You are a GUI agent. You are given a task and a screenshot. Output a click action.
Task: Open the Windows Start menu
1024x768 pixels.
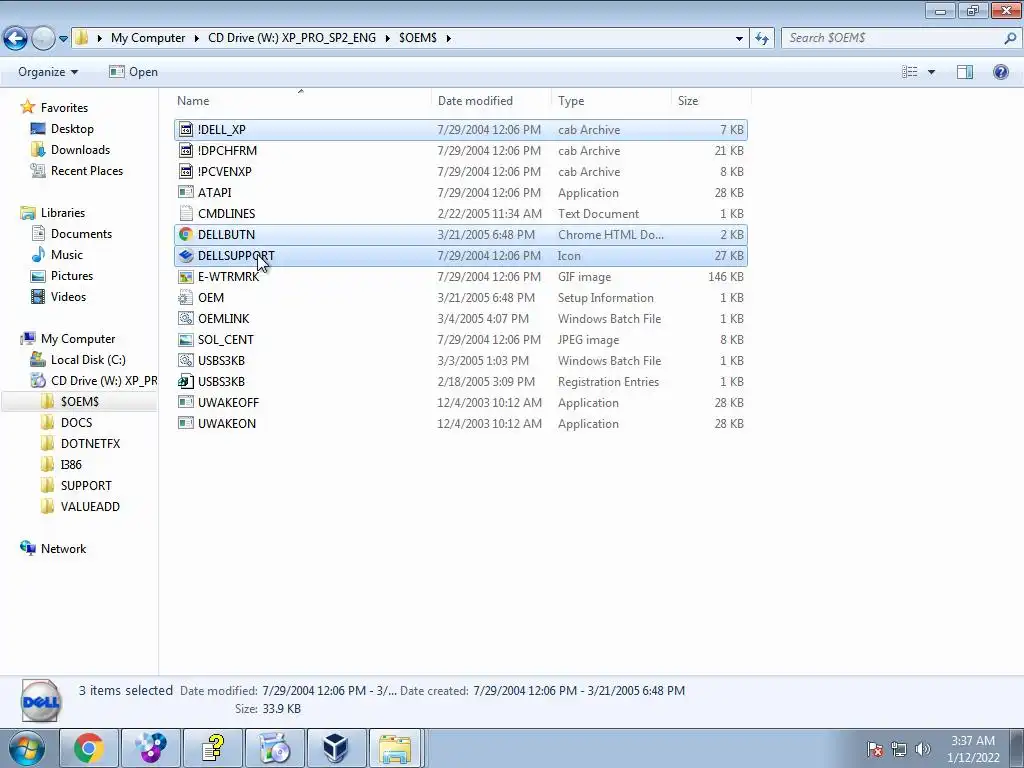click(27, 748)
